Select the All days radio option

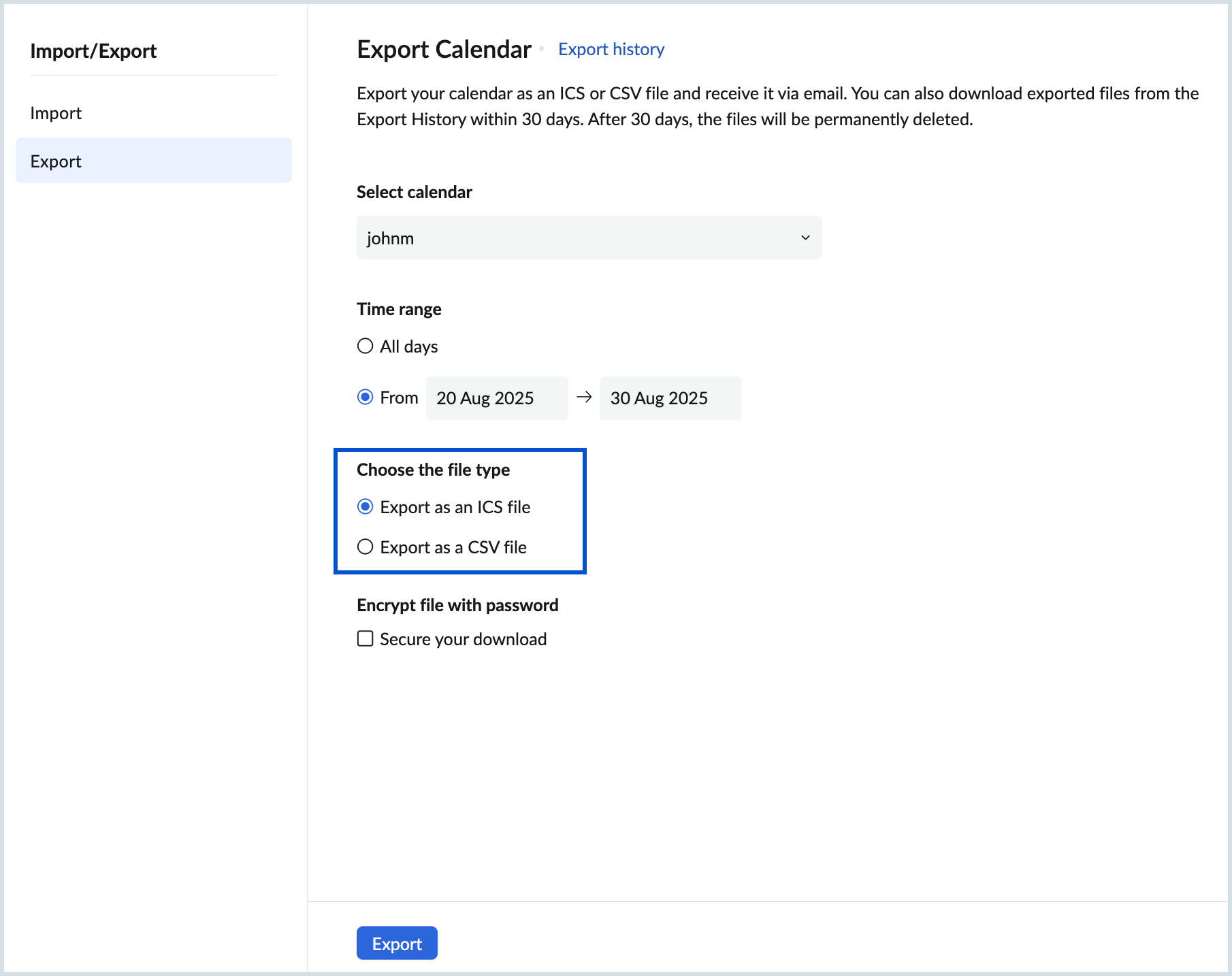pos(366,346)
